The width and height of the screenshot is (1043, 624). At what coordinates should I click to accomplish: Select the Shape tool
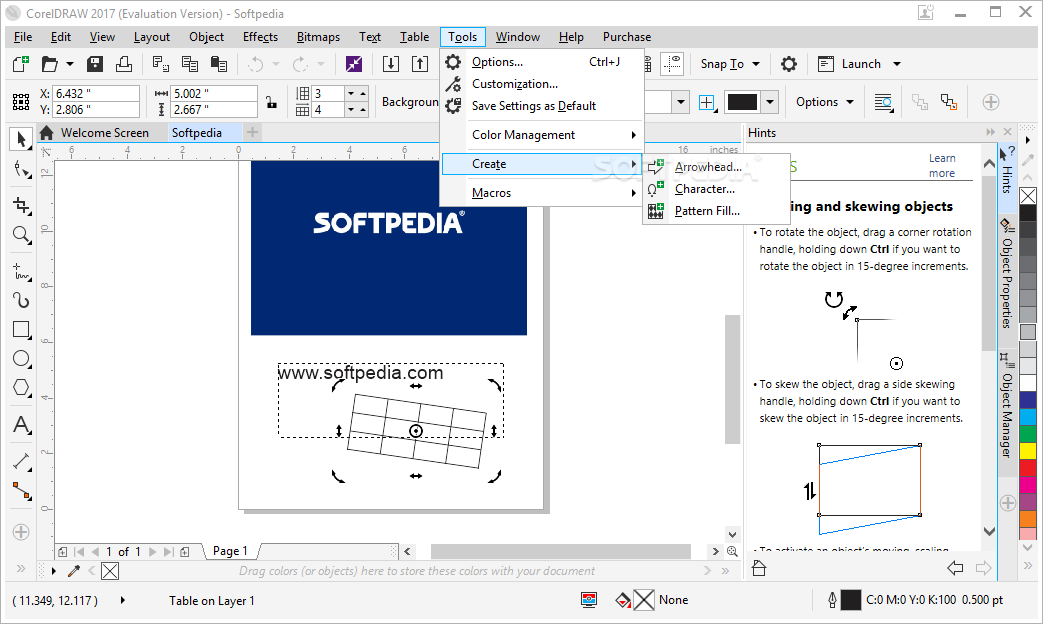[21, 171]
